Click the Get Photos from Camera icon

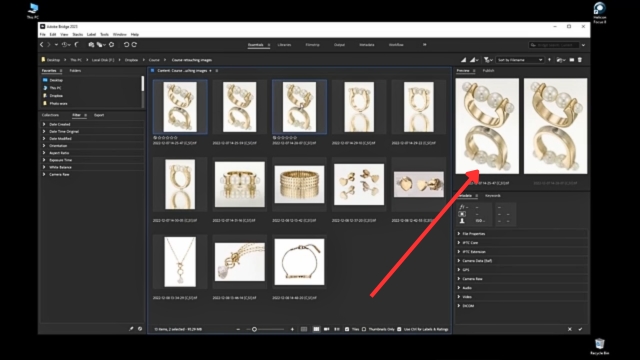click(x=91, y=44)
